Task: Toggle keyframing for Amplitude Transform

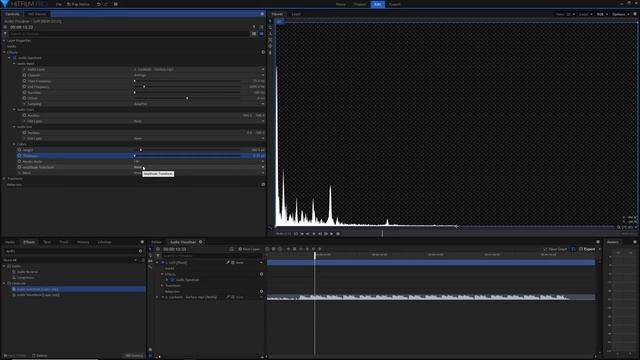Action: tap(19, 167)
